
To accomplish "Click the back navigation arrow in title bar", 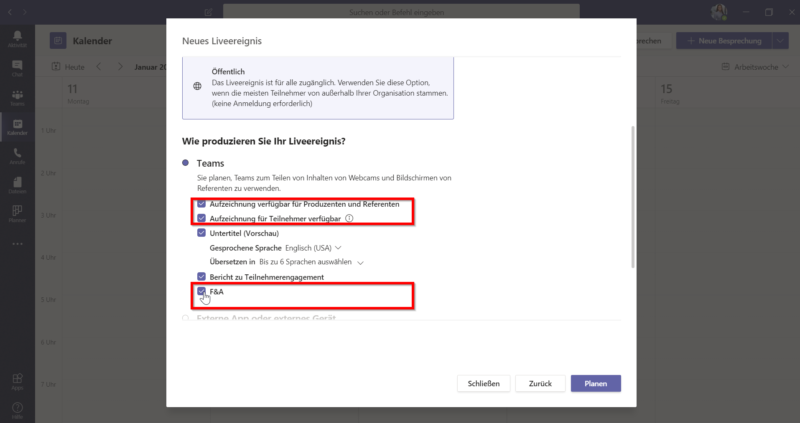I will point(10,12).
